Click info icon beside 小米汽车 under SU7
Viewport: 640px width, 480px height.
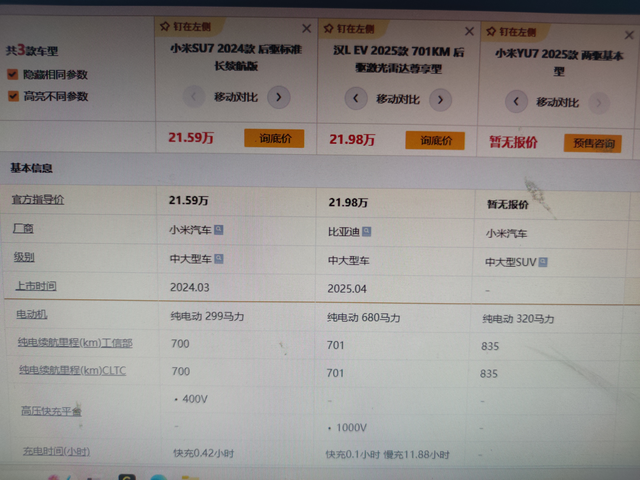point(219,229)
